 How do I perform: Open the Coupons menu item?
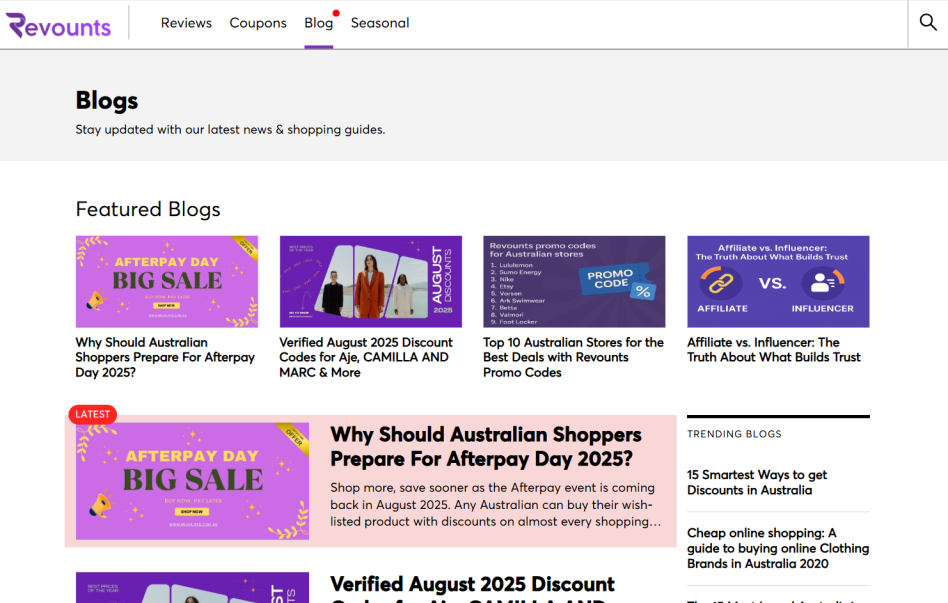pyautogui.click(x=258, y=23)
